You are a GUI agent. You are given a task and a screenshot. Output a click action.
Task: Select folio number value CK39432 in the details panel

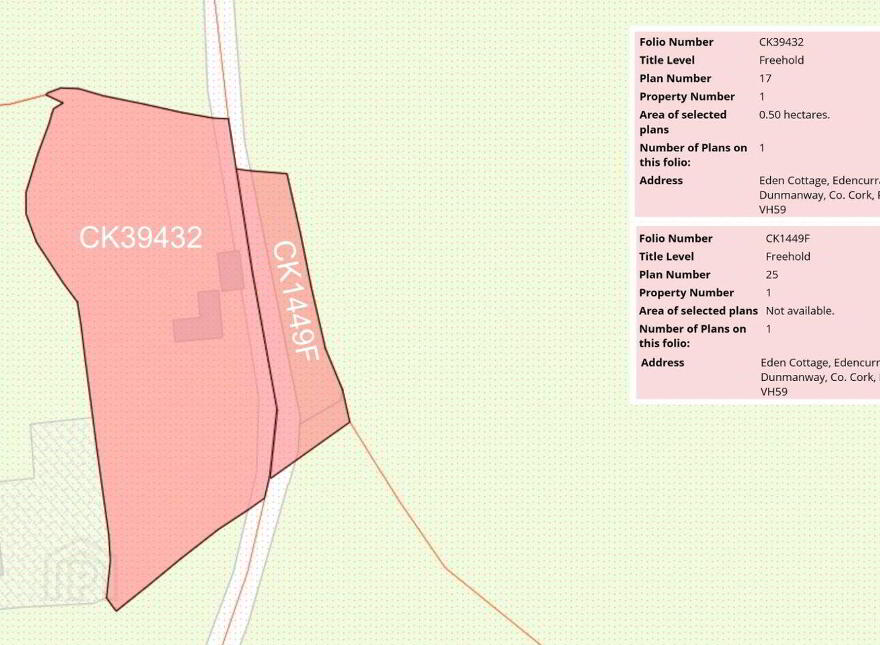[x=781, y=42]
